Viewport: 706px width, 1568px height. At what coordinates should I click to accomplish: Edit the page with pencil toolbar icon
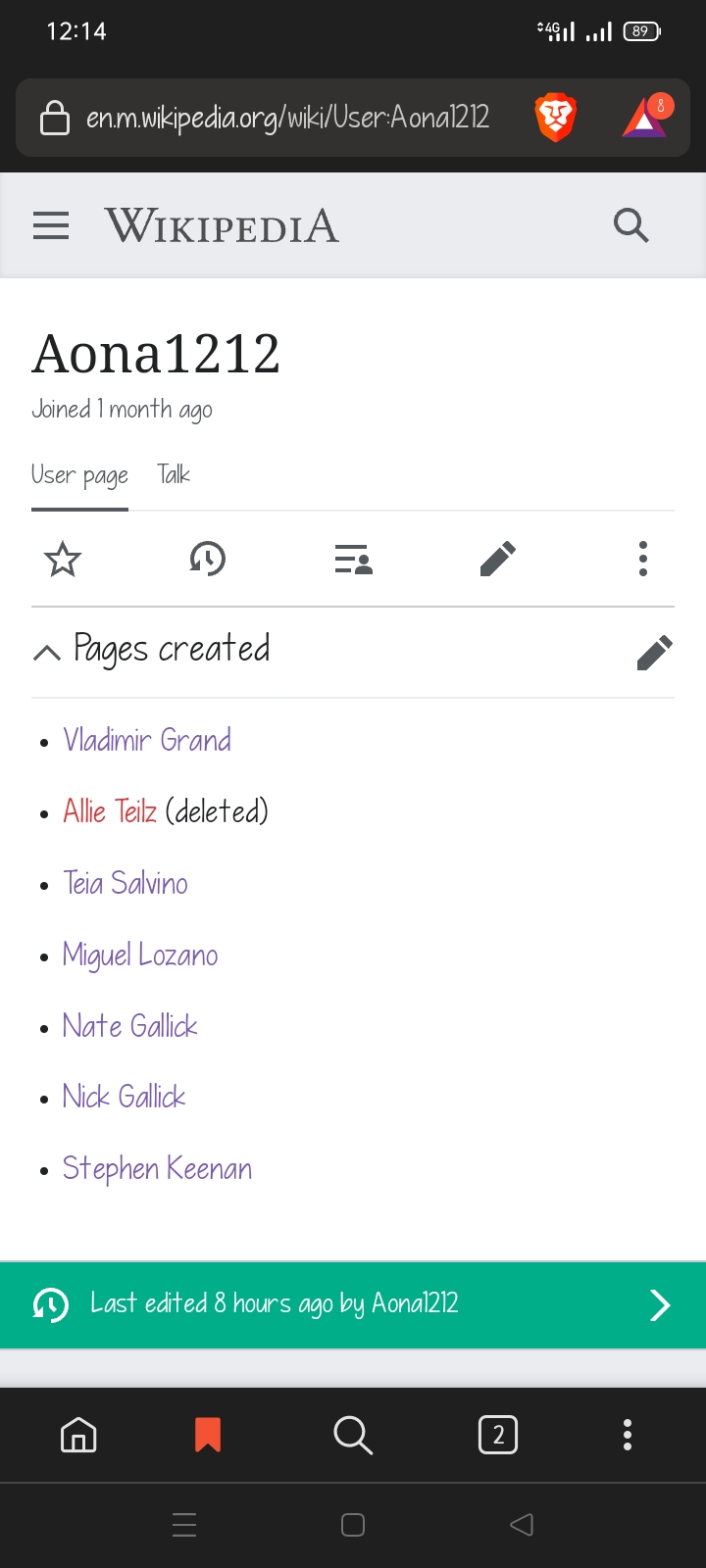point(498,560)
